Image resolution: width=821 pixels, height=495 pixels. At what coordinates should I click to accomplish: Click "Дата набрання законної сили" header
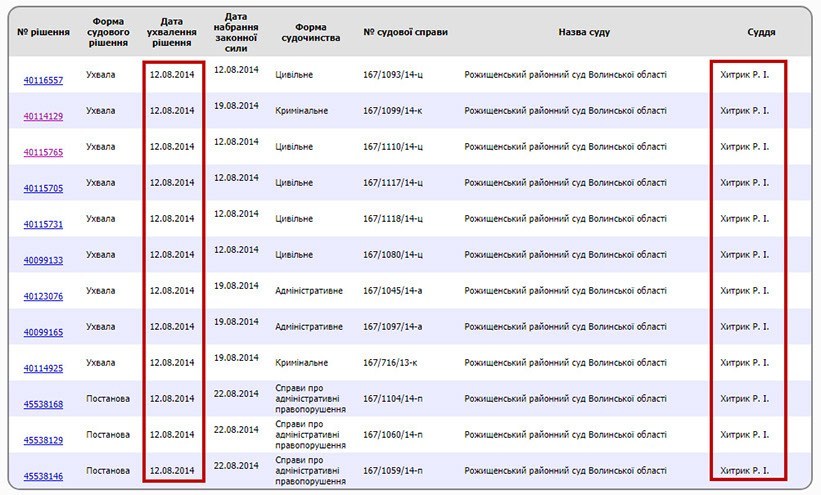pyautogui.click(x=236, y=32)
